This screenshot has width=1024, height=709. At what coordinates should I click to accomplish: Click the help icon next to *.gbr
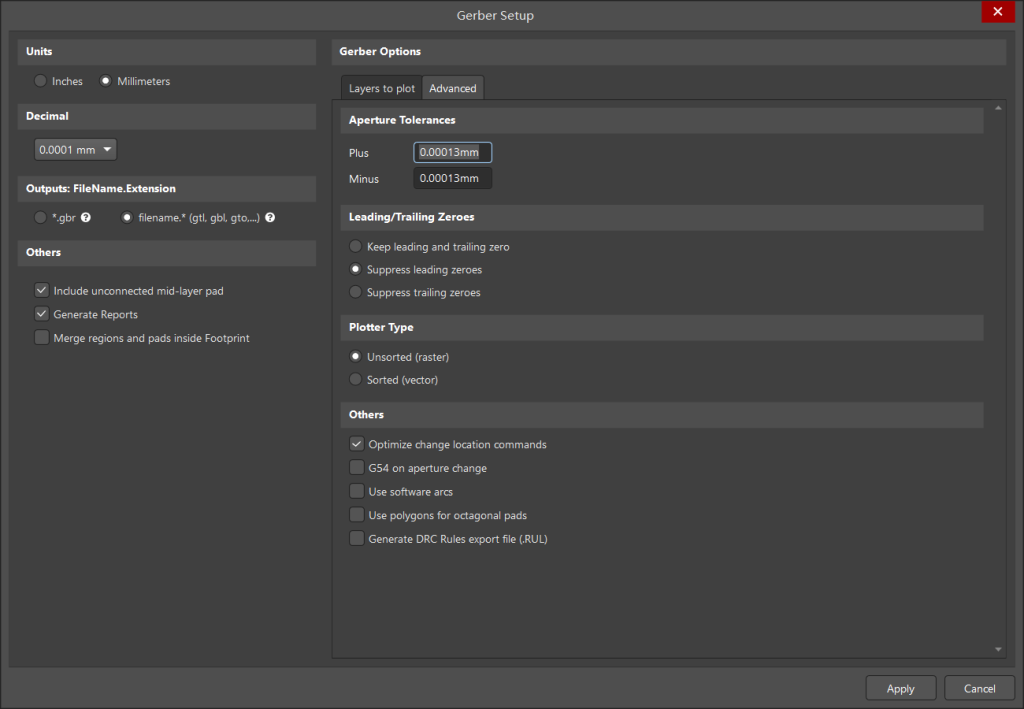(86, 217)
